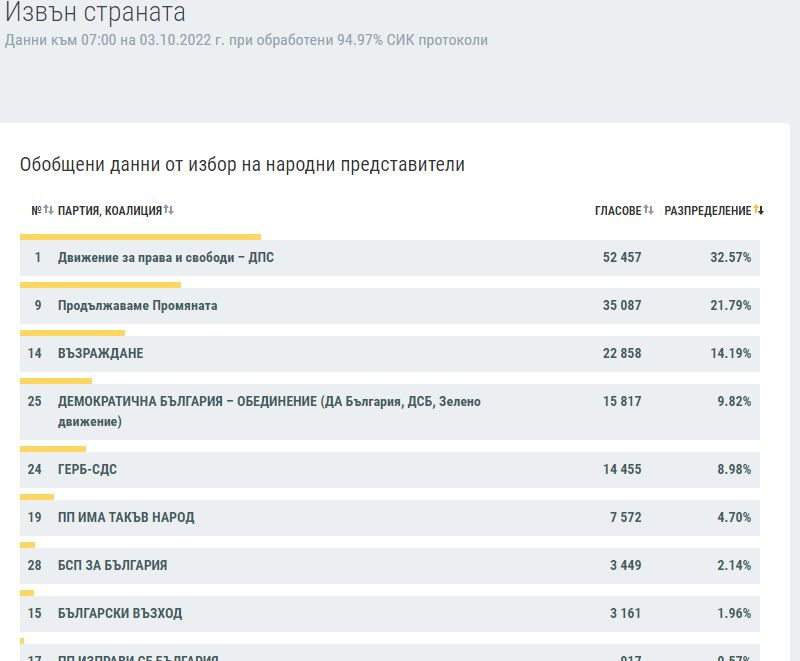Select row Продължаваме Промяната
Viewport: 800px width, 661px height.
[390, 306]
